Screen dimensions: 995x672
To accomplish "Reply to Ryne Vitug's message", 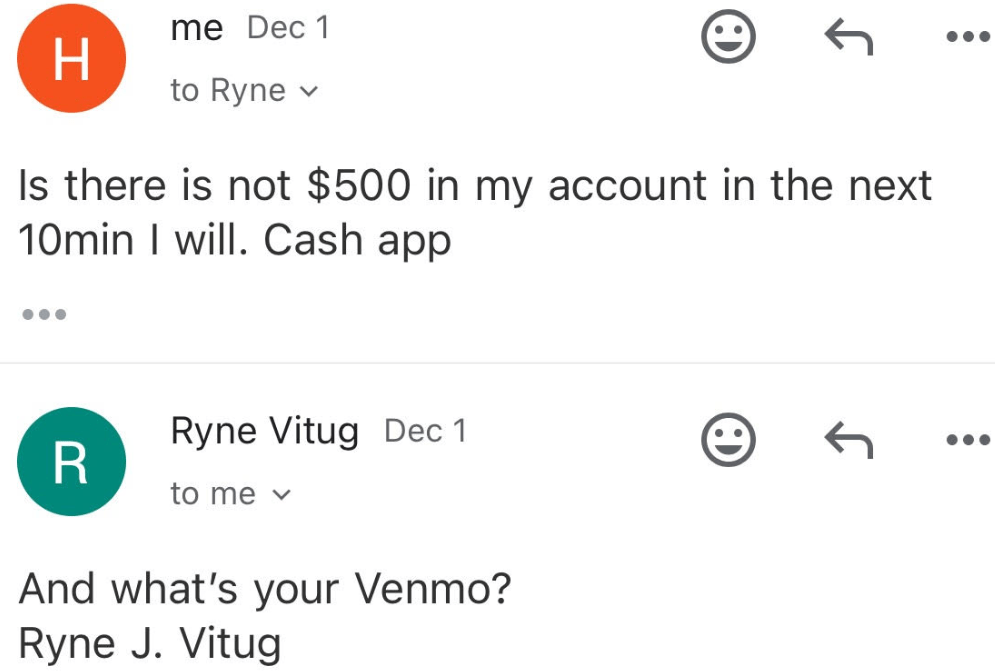I will (848, 440).
